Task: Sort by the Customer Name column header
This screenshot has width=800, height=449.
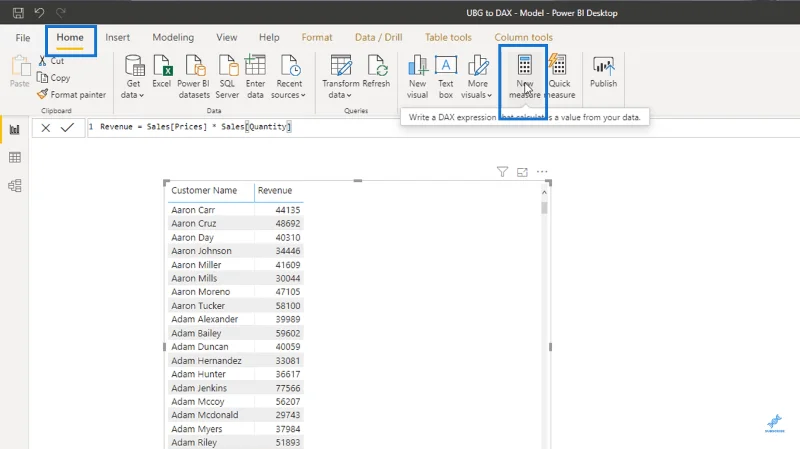Action: (204, 190)
